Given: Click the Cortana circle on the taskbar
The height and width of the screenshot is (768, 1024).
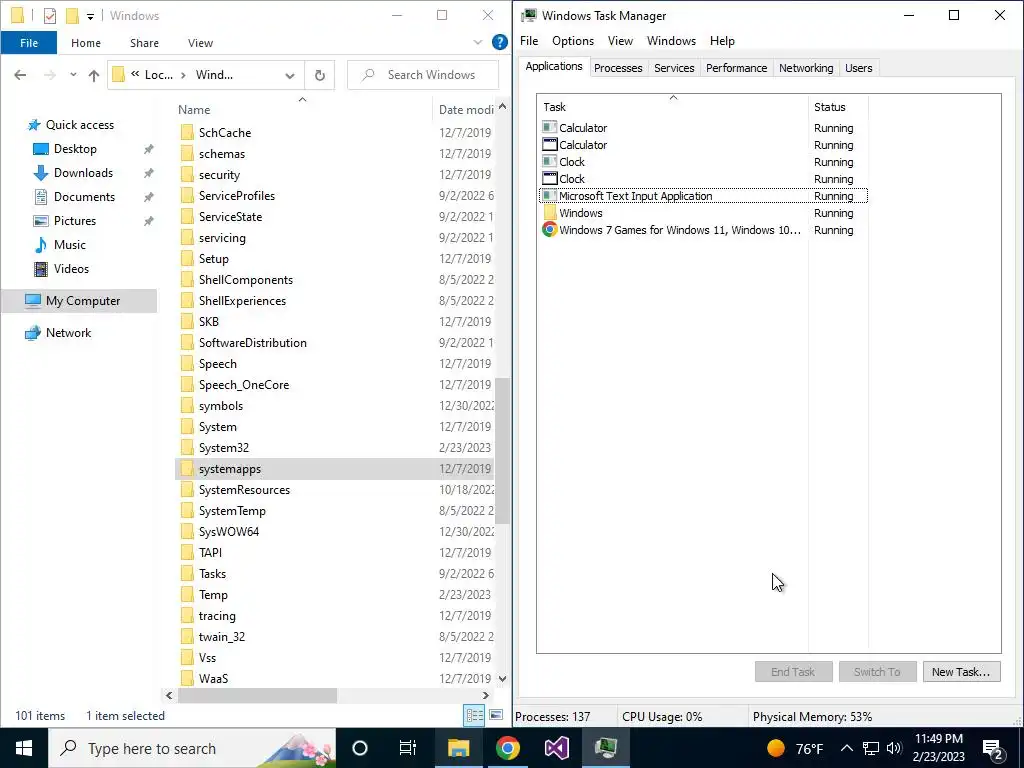Looking at the screenshot, I should click(360, 748).
